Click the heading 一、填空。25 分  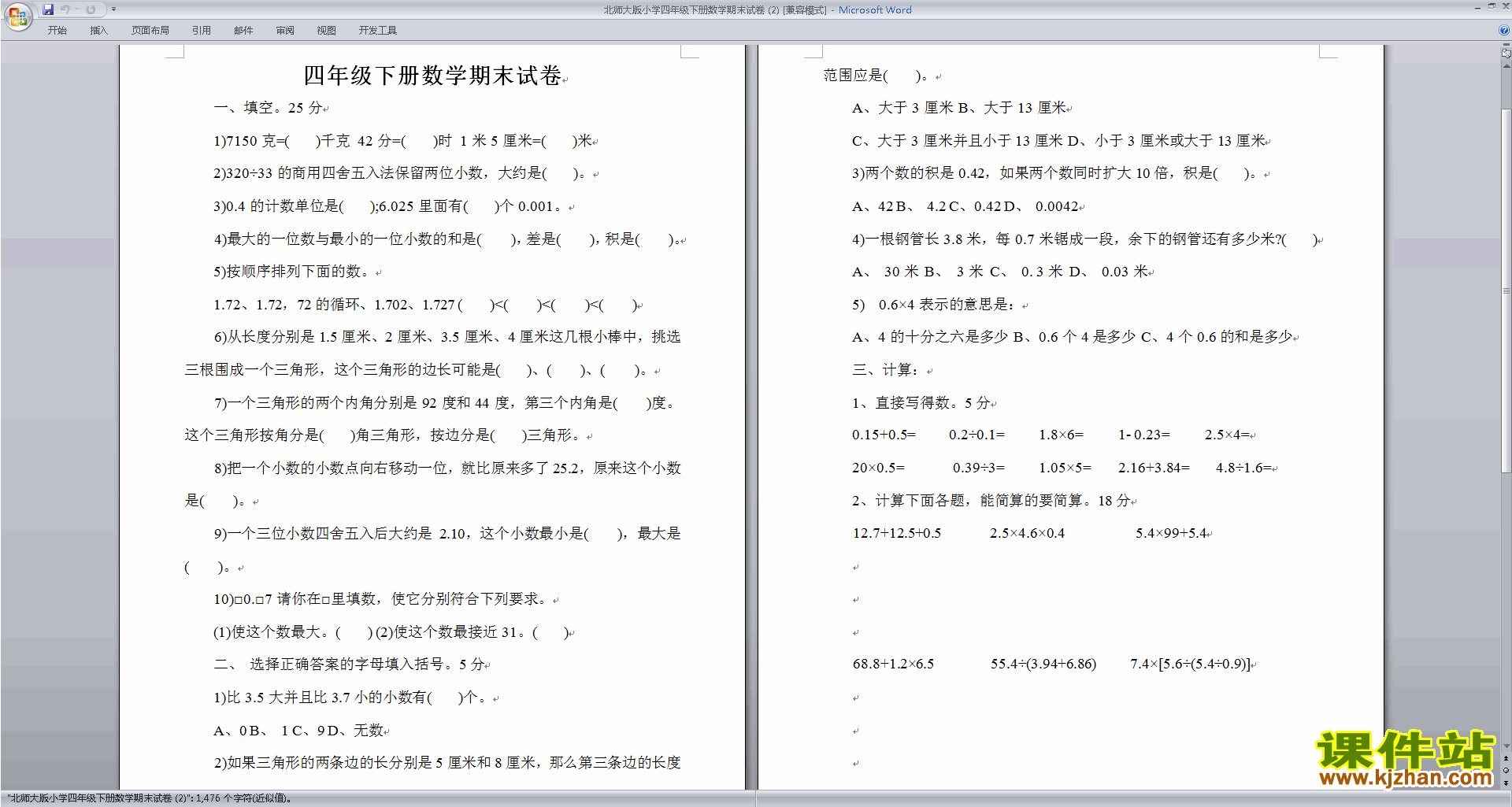(269, 108)
